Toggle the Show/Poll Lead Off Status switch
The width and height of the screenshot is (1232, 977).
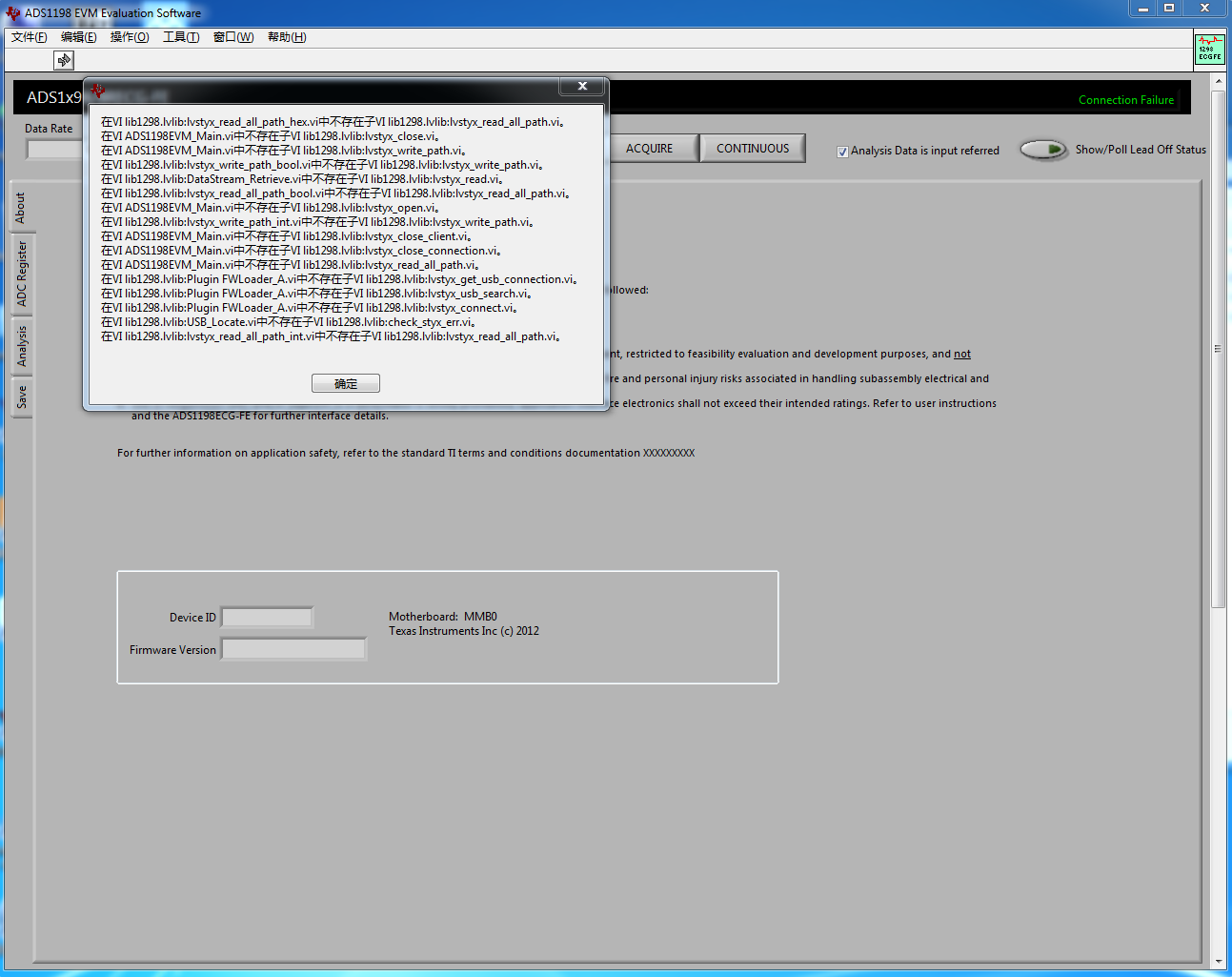(1043, 150)
